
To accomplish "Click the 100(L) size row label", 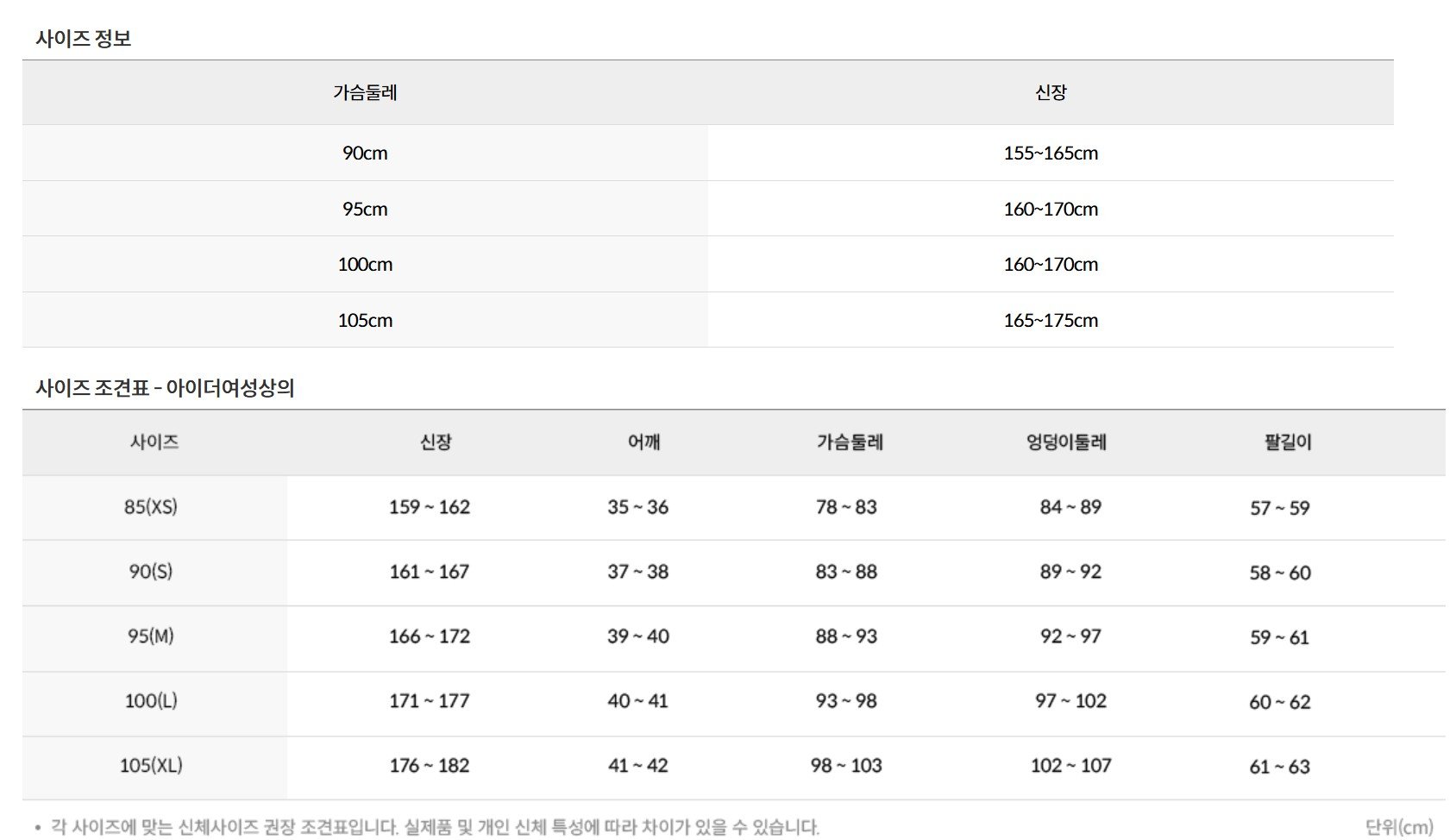I will pos(151,701).
